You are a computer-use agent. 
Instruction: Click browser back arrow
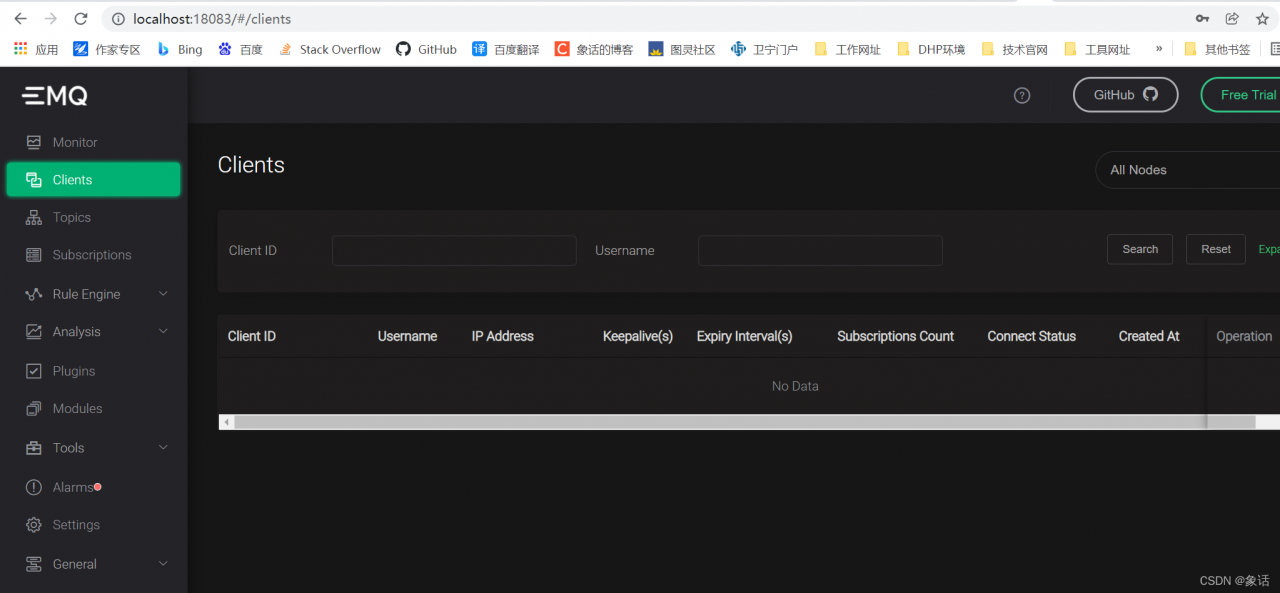[20, 19]
